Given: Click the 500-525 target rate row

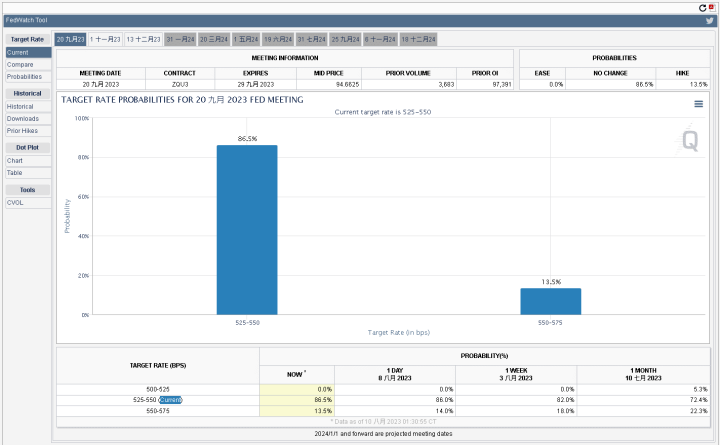Looking at the screenshot, I should (383, 389).
